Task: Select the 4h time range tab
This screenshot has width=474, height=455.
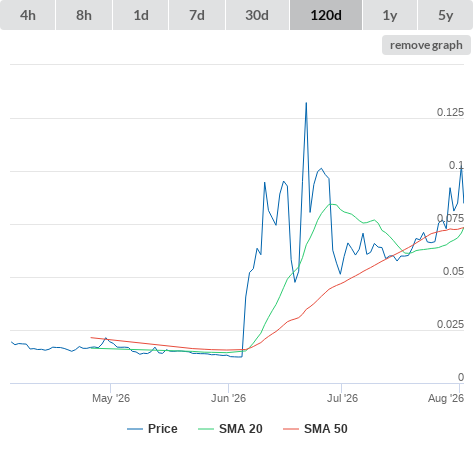Action: point(28,15)
